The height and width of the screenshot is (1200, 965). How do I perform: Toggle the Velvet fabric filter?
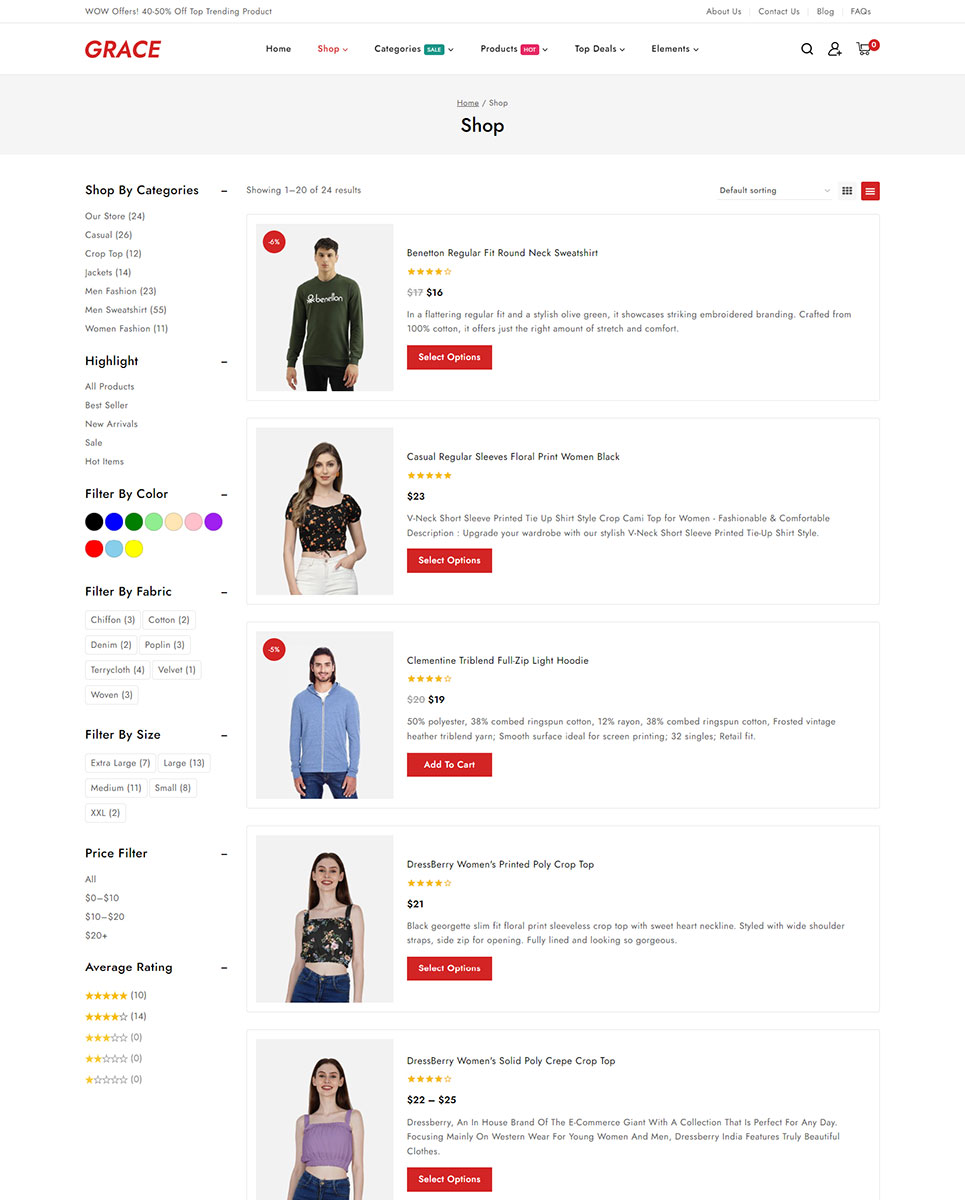(176, 670)
